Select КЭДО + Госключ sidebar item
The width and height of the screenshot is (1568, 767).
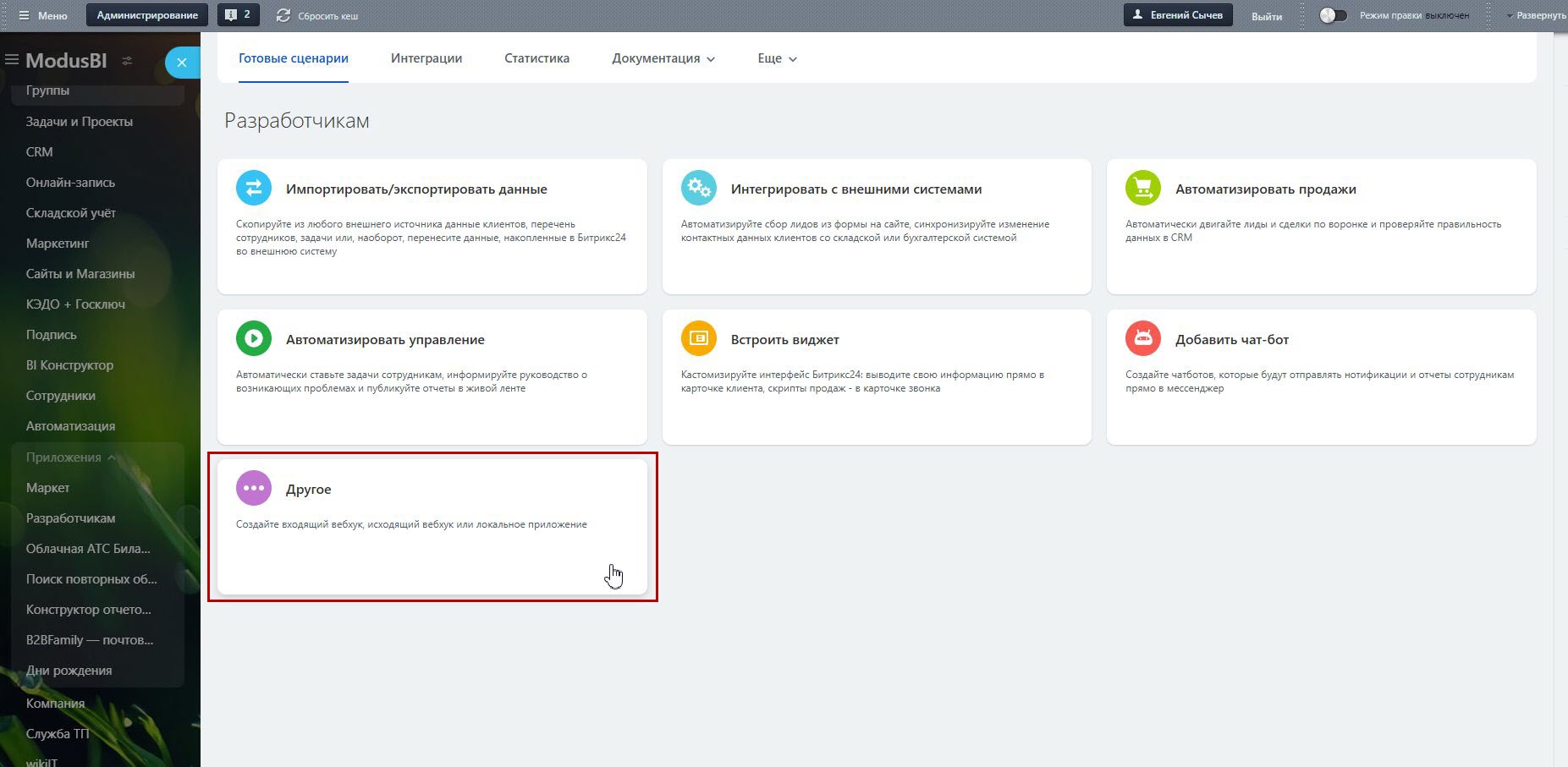click(x=75, y=304)
